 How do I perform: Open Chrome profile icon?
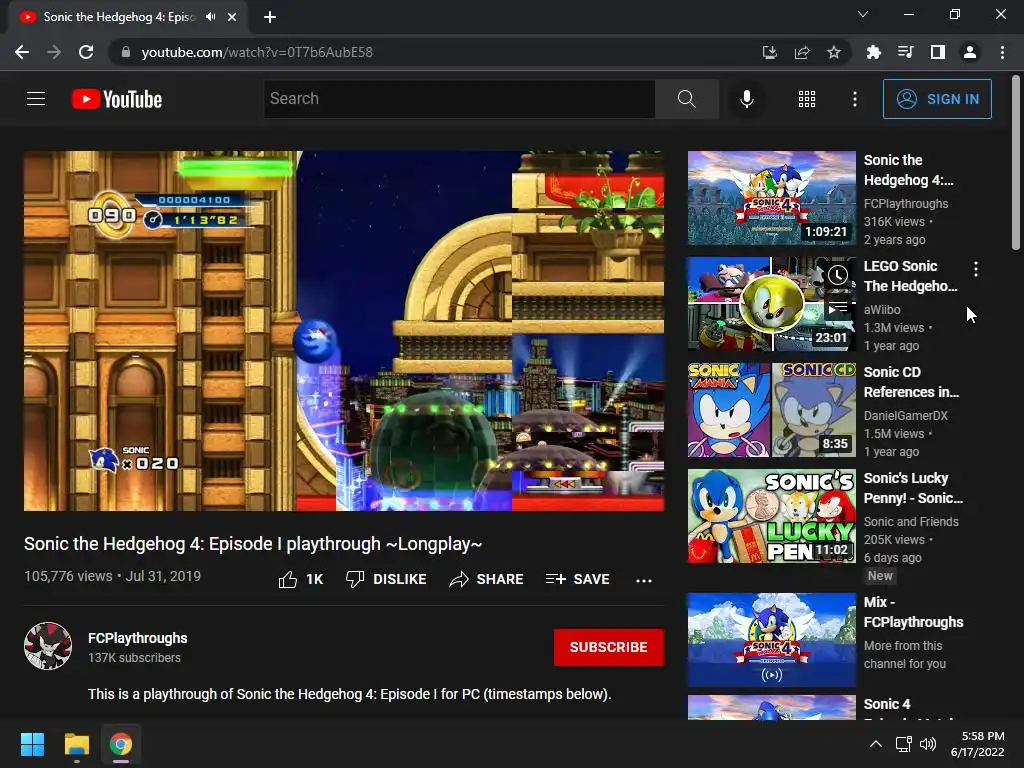(970, 52)
